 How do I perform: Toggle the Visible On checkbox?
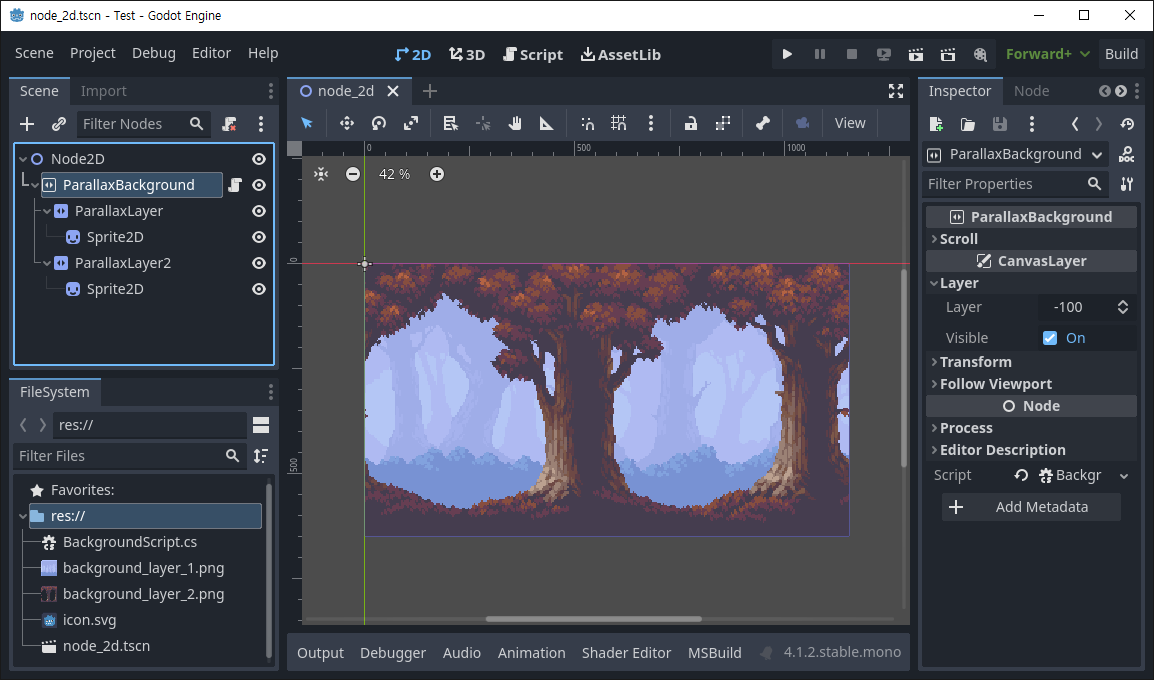[1050, 338]
